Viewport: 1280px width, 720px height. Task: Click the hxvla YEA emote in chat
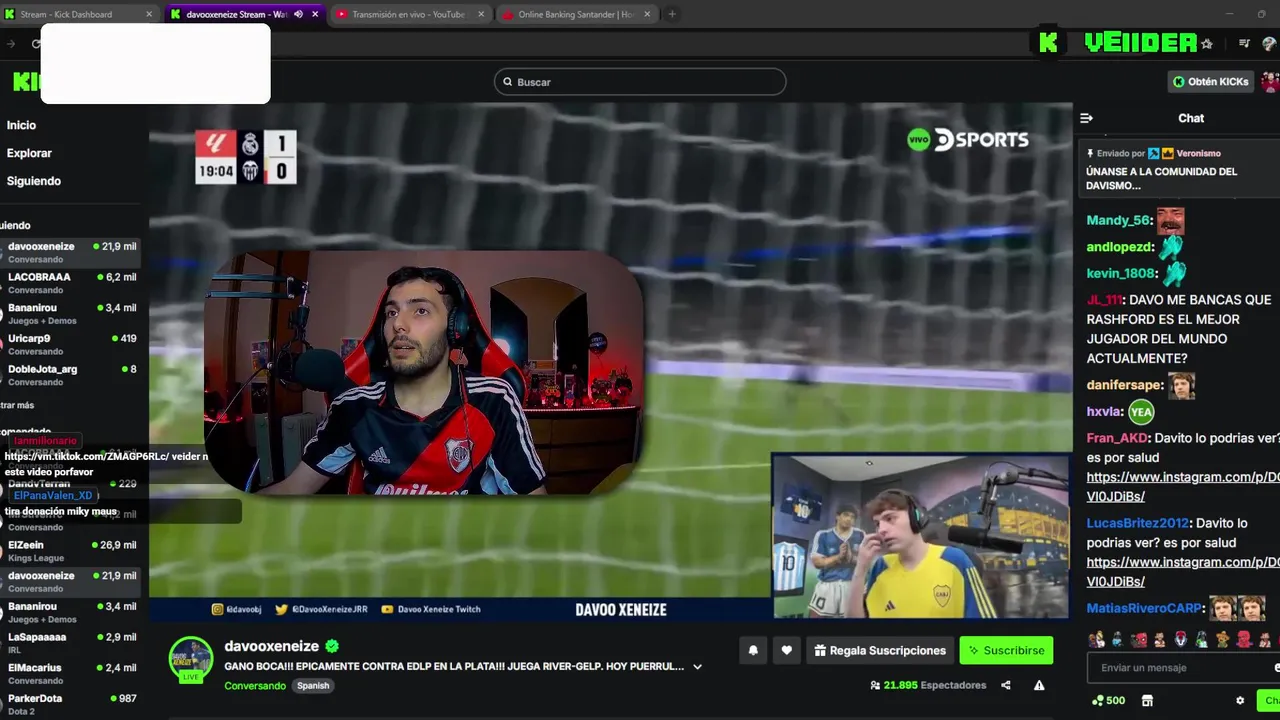(1141, 411)
